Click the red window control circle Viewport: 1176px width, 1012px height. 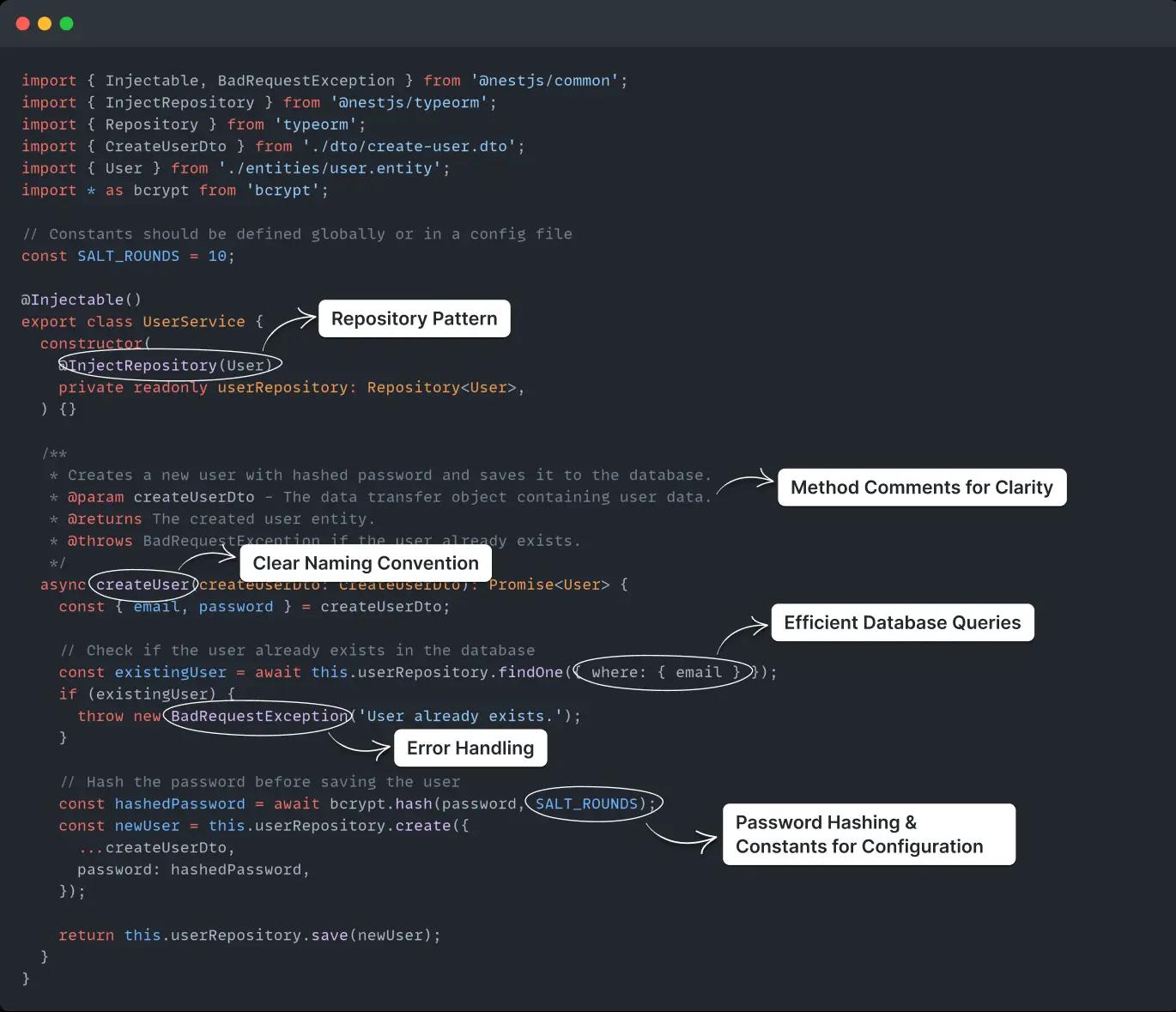click(22, 23)
